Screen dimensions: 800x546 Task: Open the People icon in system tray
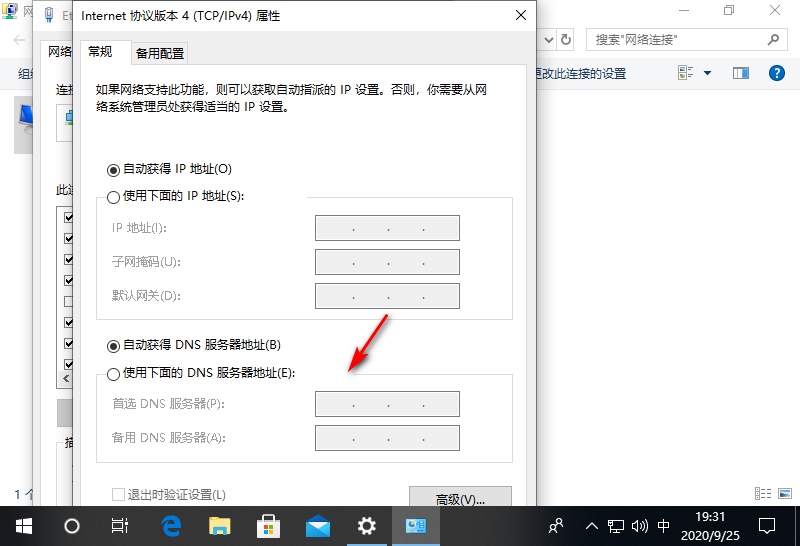pyautogui.click(x=556, y=526)
